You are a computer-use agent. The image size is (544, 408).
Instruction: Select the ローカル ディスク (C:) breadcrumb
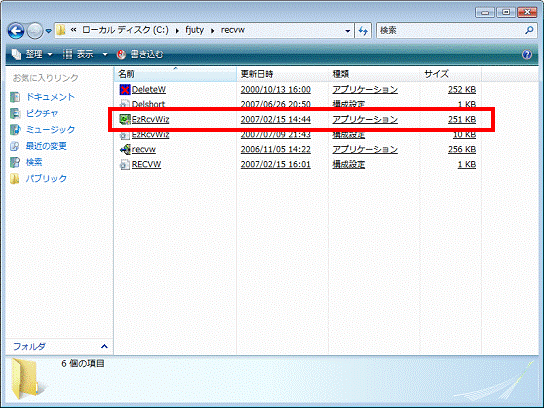click(x=125, y=30)
